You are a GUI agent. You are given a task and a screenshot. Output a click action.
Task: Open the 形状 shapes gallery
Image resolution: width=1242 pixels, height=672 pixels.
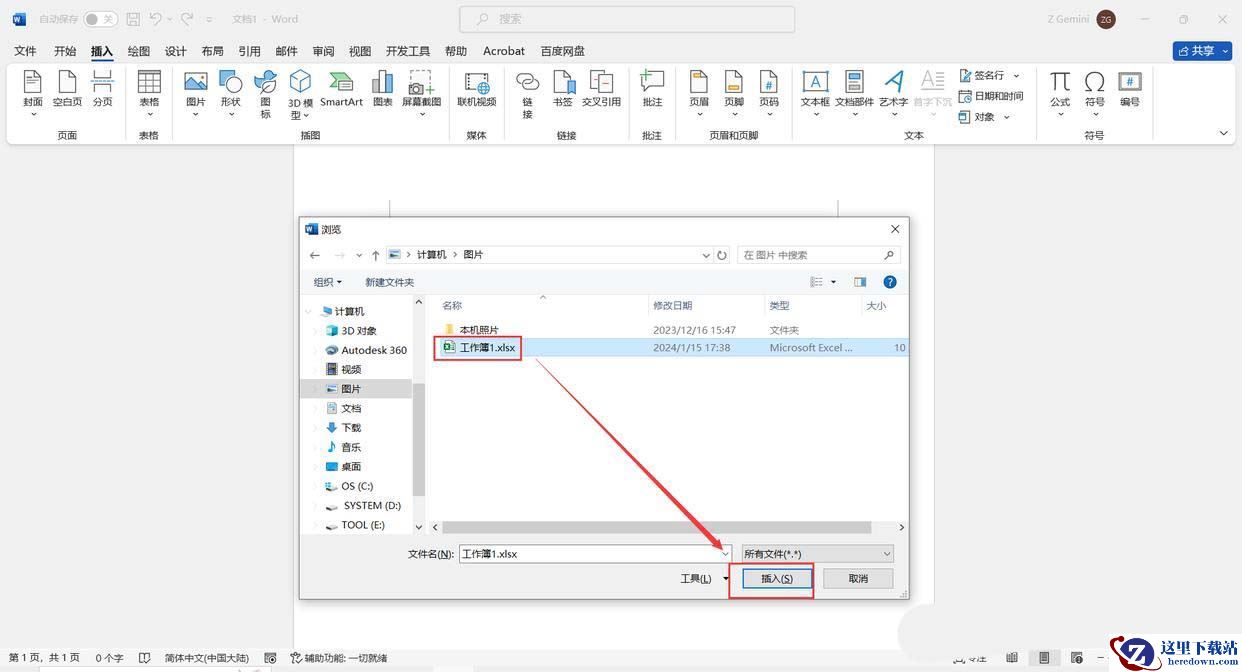point(231,93)
